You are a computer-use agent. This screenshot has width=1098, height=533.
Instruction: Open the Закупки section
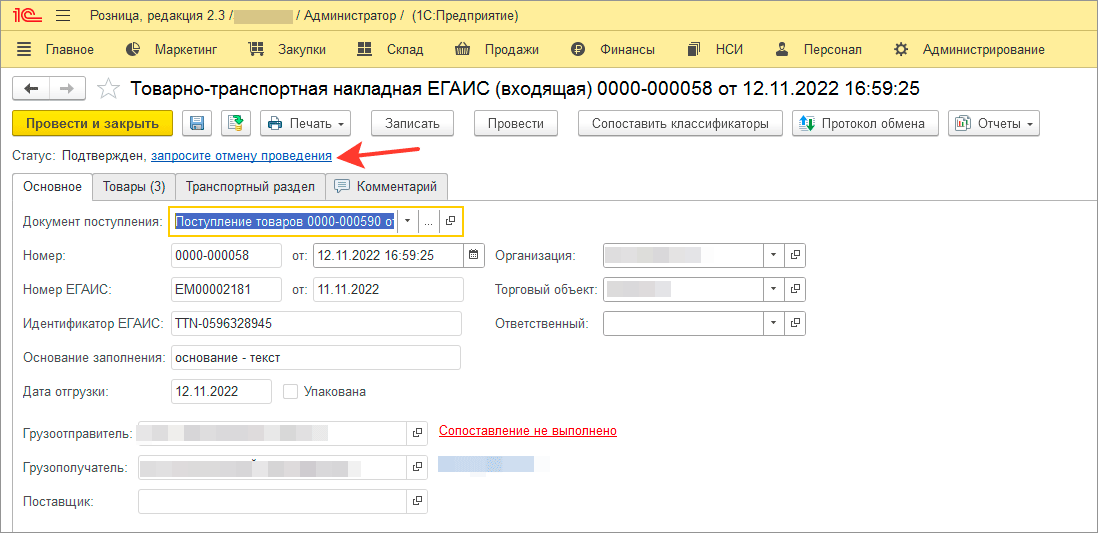pos(287,49)
